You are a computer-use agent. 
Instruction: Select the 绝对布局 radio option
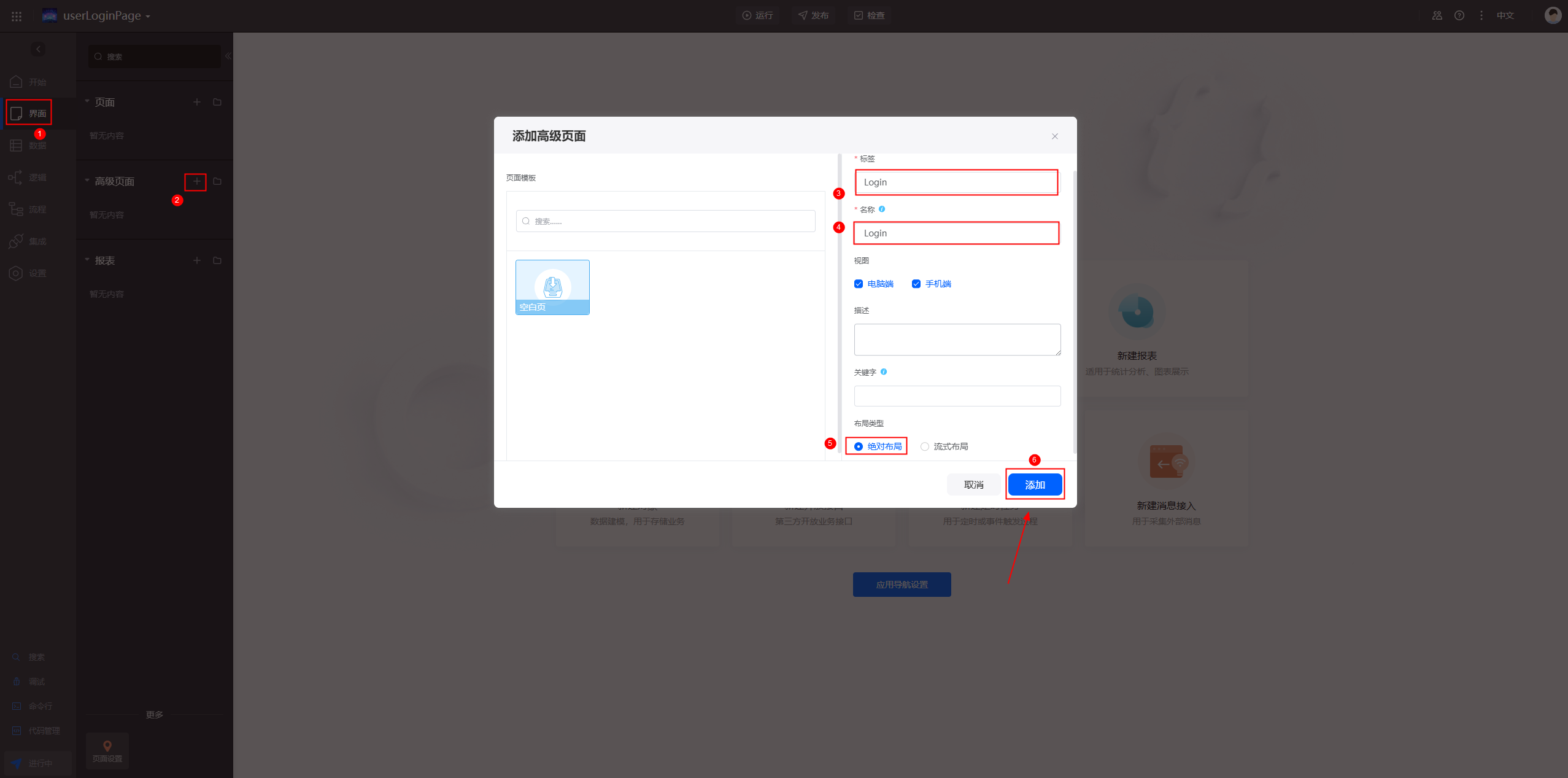[859, 446]
